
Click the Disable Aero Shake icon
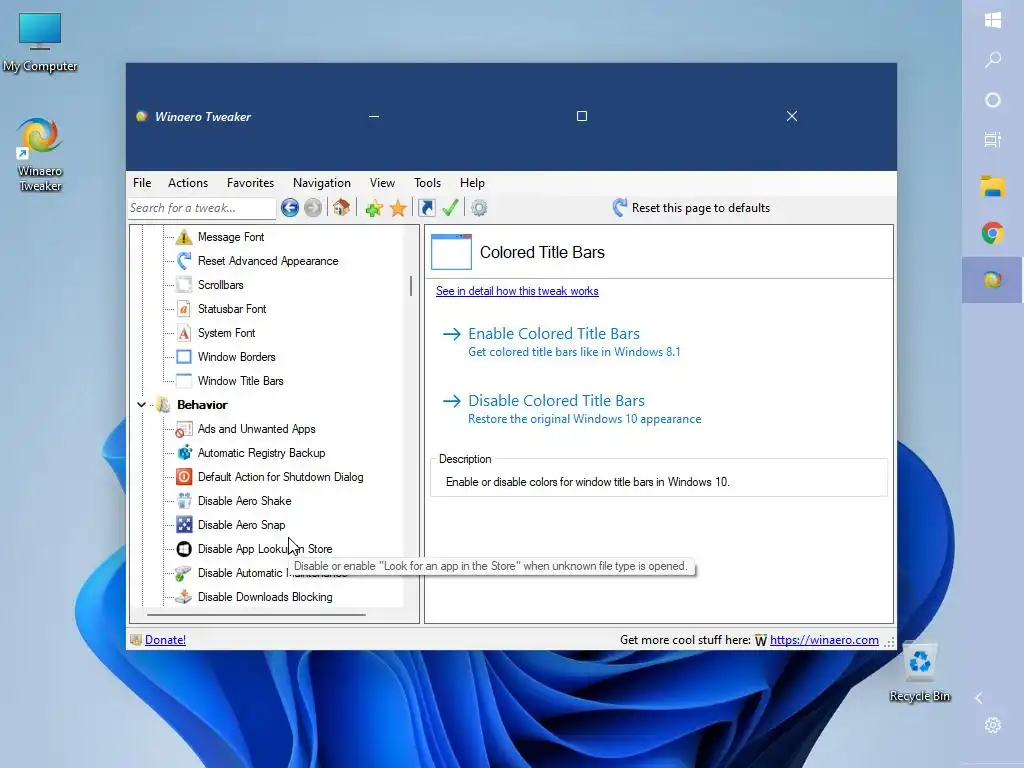[x=184, y=501]
